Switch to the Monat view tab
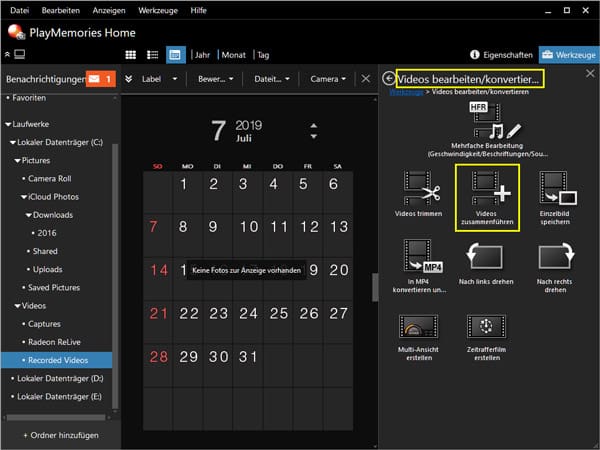Image resolution: width=600 pixels, height=450 pixels. tap(232, 54)
